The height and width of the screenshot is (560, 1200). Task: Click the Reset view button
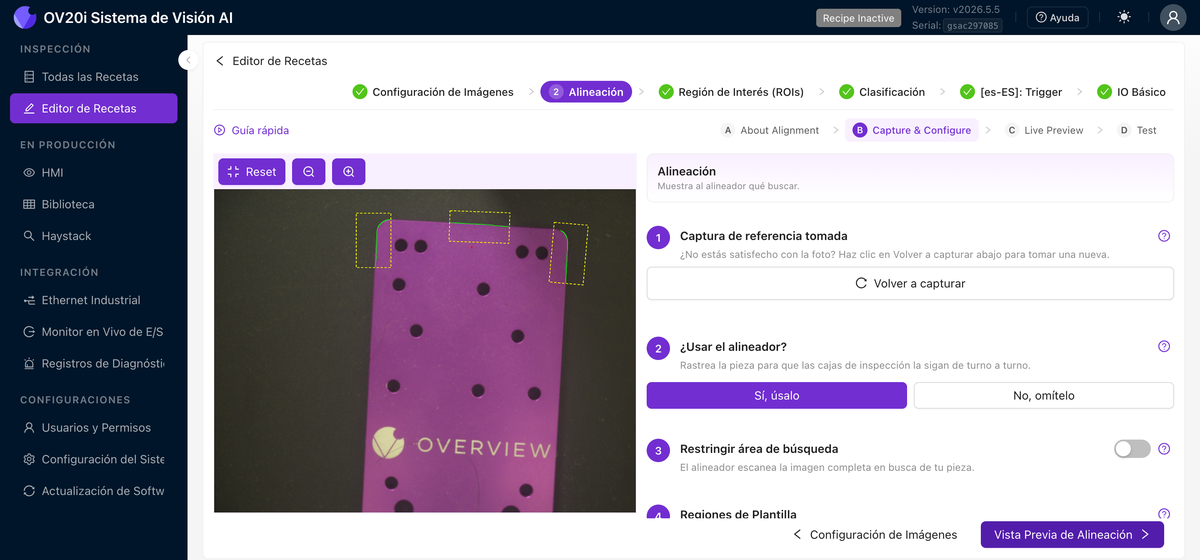pyautogui.click(x=252, y=172)
